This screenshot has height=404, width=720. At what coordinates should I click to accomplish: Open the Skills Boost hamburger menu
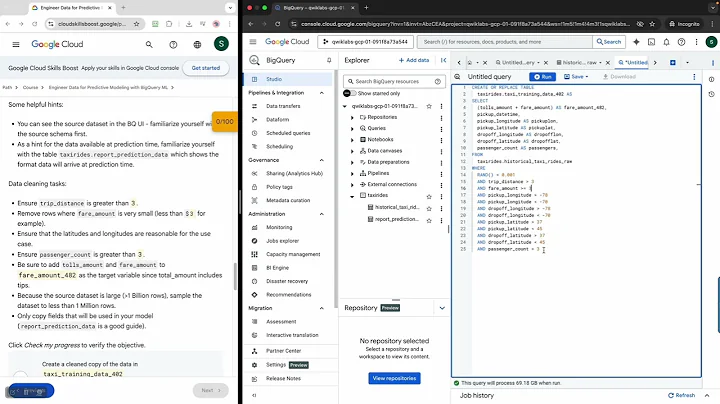[16, 45]
